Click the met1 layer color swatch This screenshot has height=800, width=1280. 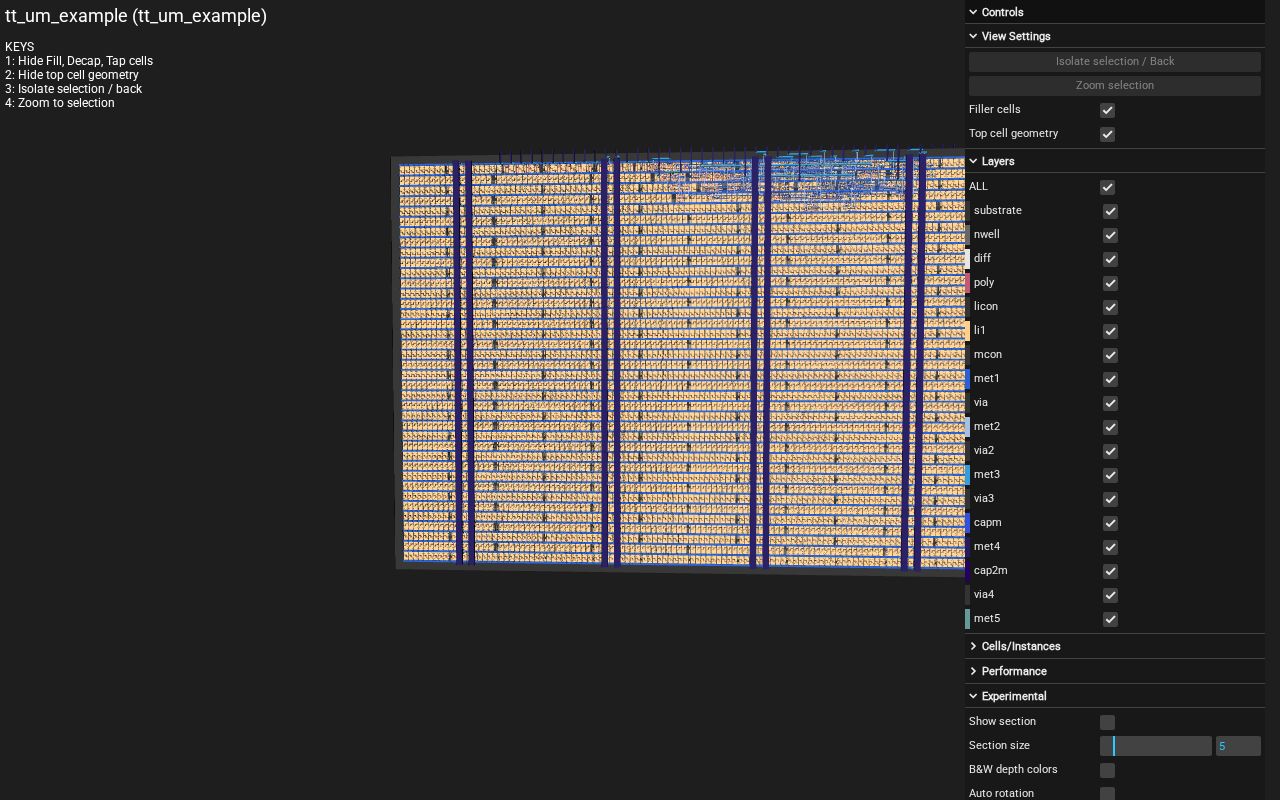[x=967, y=379]
